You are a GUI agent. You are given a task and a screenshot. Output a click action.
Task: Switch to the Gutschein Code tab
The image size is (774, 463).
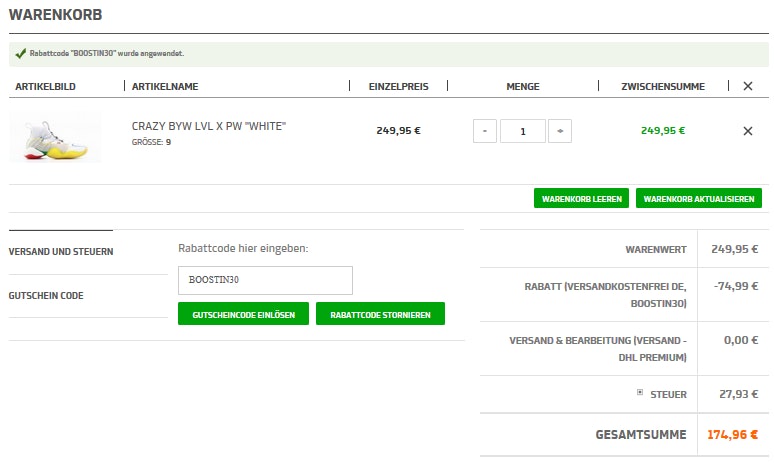pos(48,296)
